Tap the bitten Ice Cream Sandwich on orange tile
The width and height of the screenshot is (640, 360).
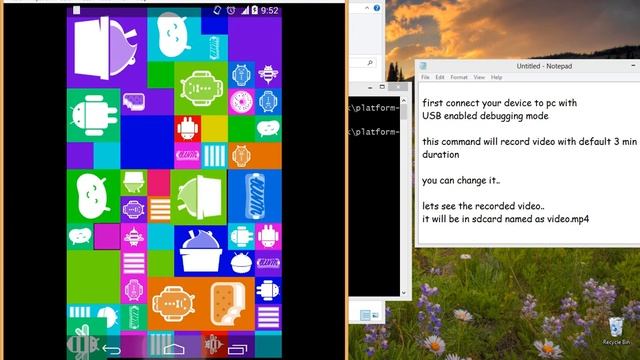coord(228,304)
